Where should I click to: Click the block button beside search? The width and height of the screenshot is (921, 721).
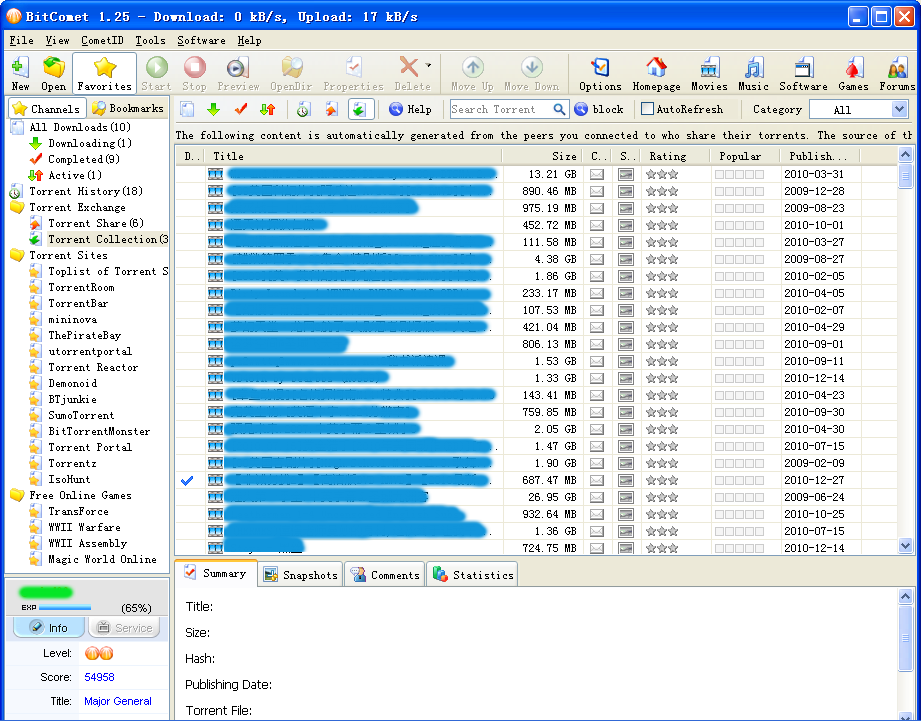pyautogui.click(x=599, y=109)
